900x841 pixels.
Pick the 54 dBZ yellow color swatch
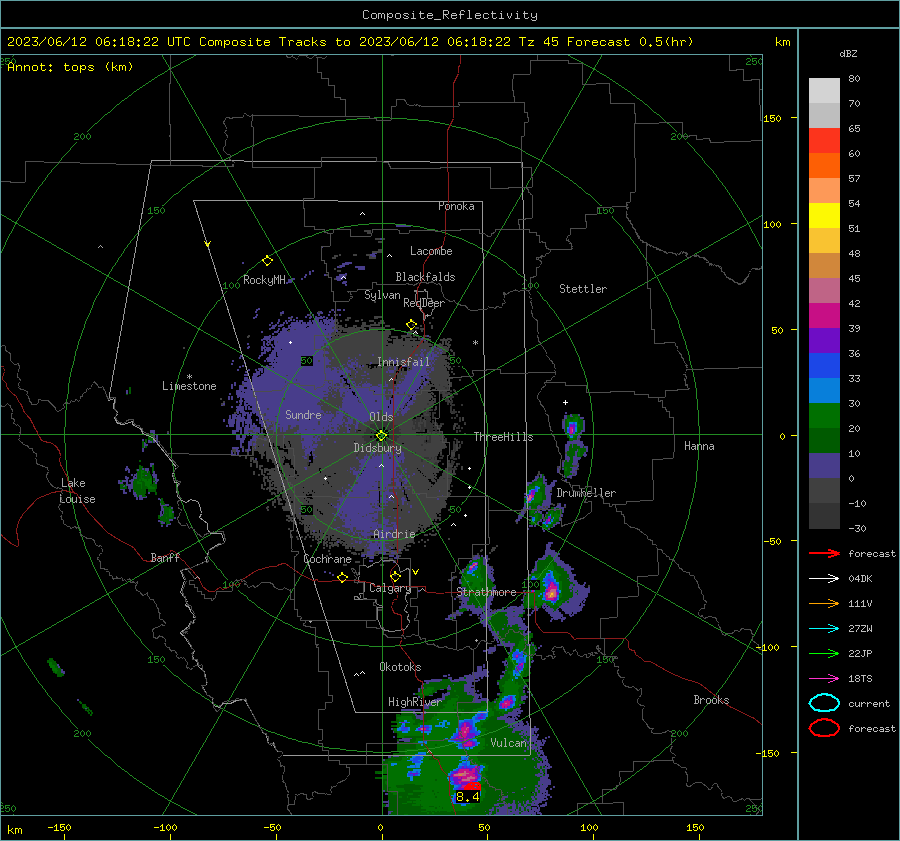point(824,215)
